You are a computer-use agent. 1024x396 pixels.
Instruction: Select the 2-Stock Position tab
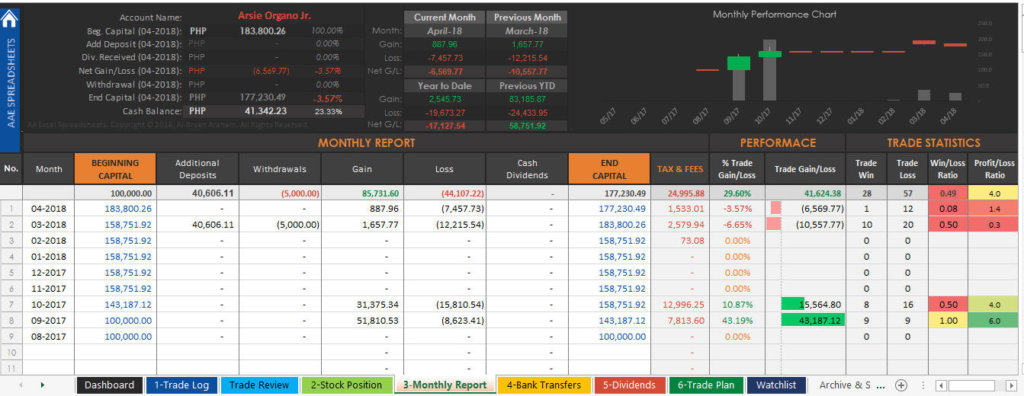346,386
